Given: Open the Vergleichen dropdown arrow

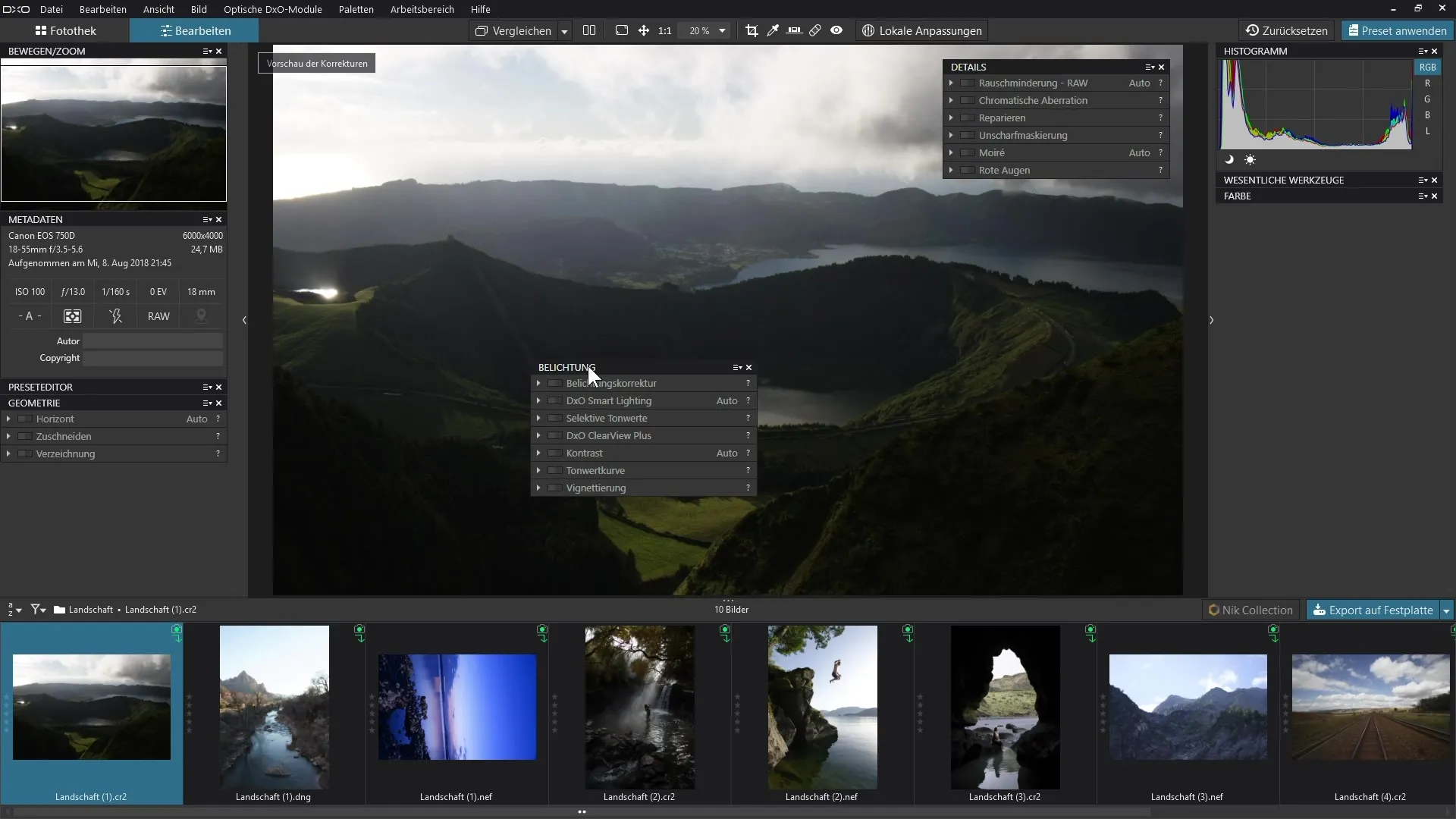Looking at the screenshot, I should [564, 31].
